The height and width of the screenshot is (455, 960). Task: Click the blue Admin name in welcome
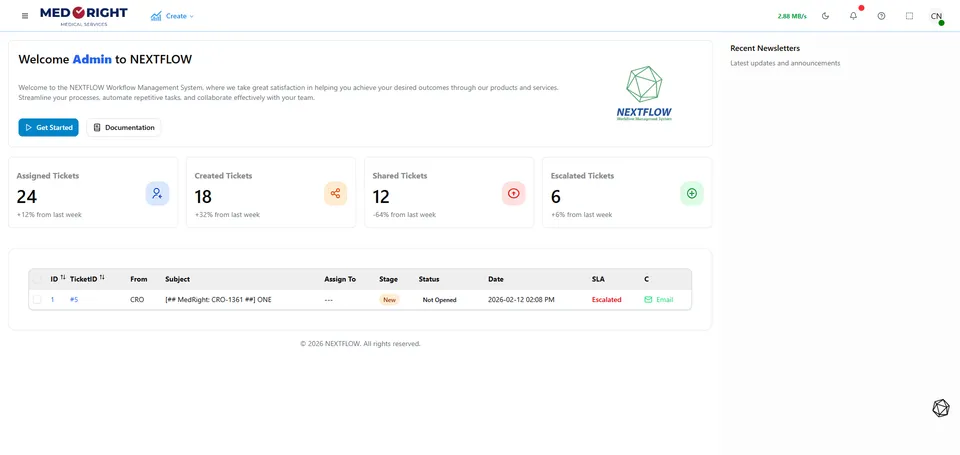92,59
